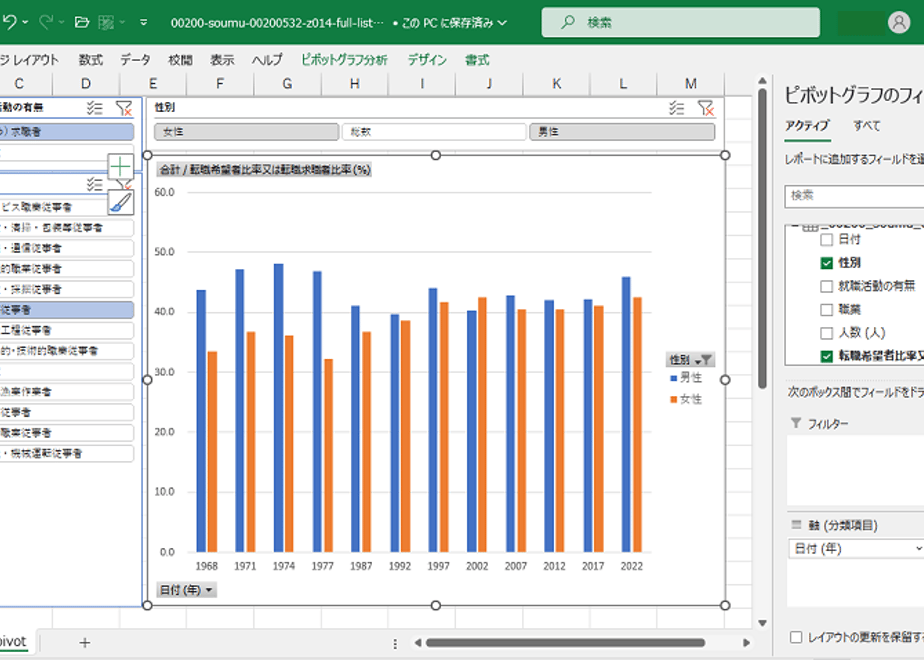Select the 機械運転従事者 slicer item
The width and height of the screenshot is (924, 660).
pos(66,453)
